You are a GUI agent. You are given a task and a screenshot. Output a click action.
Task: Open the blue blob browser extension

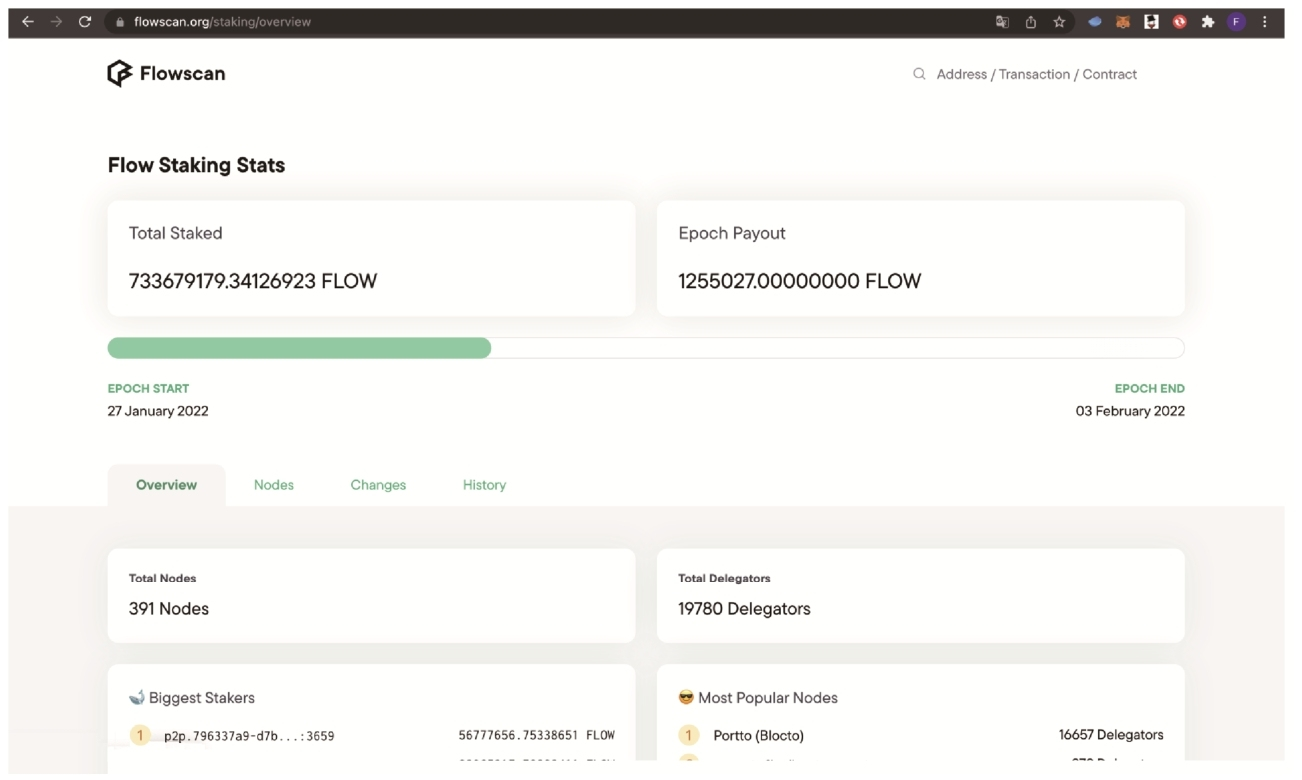click(x=1095, y=22)
